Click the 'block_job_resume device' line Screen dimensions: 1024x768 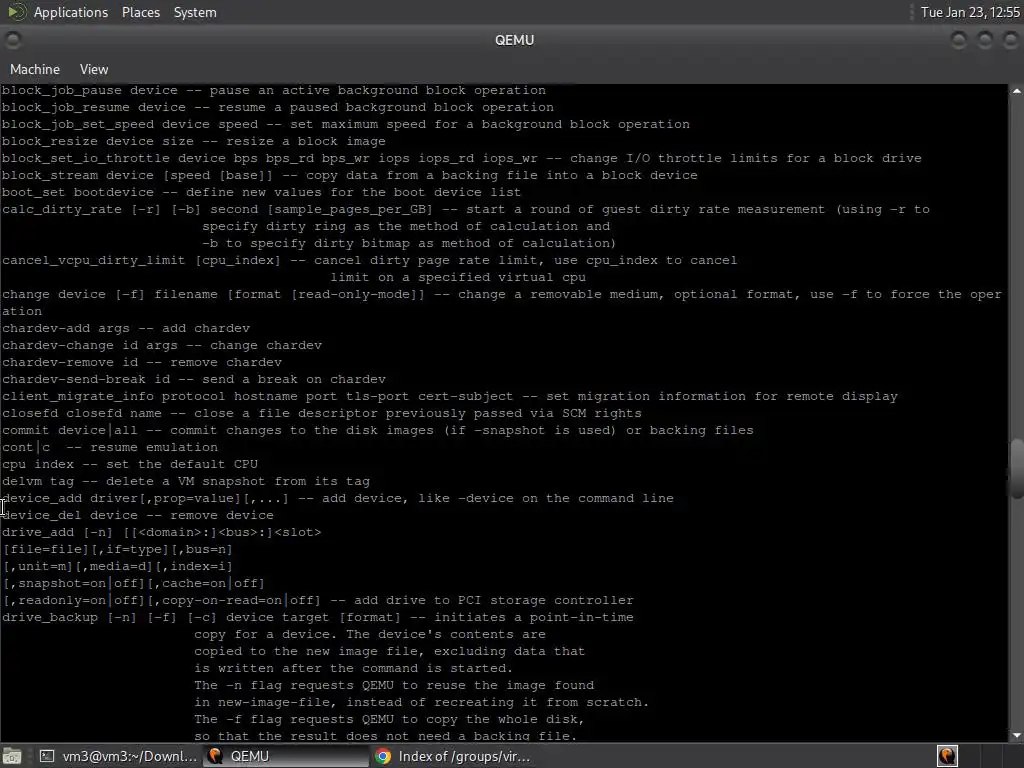278,107
